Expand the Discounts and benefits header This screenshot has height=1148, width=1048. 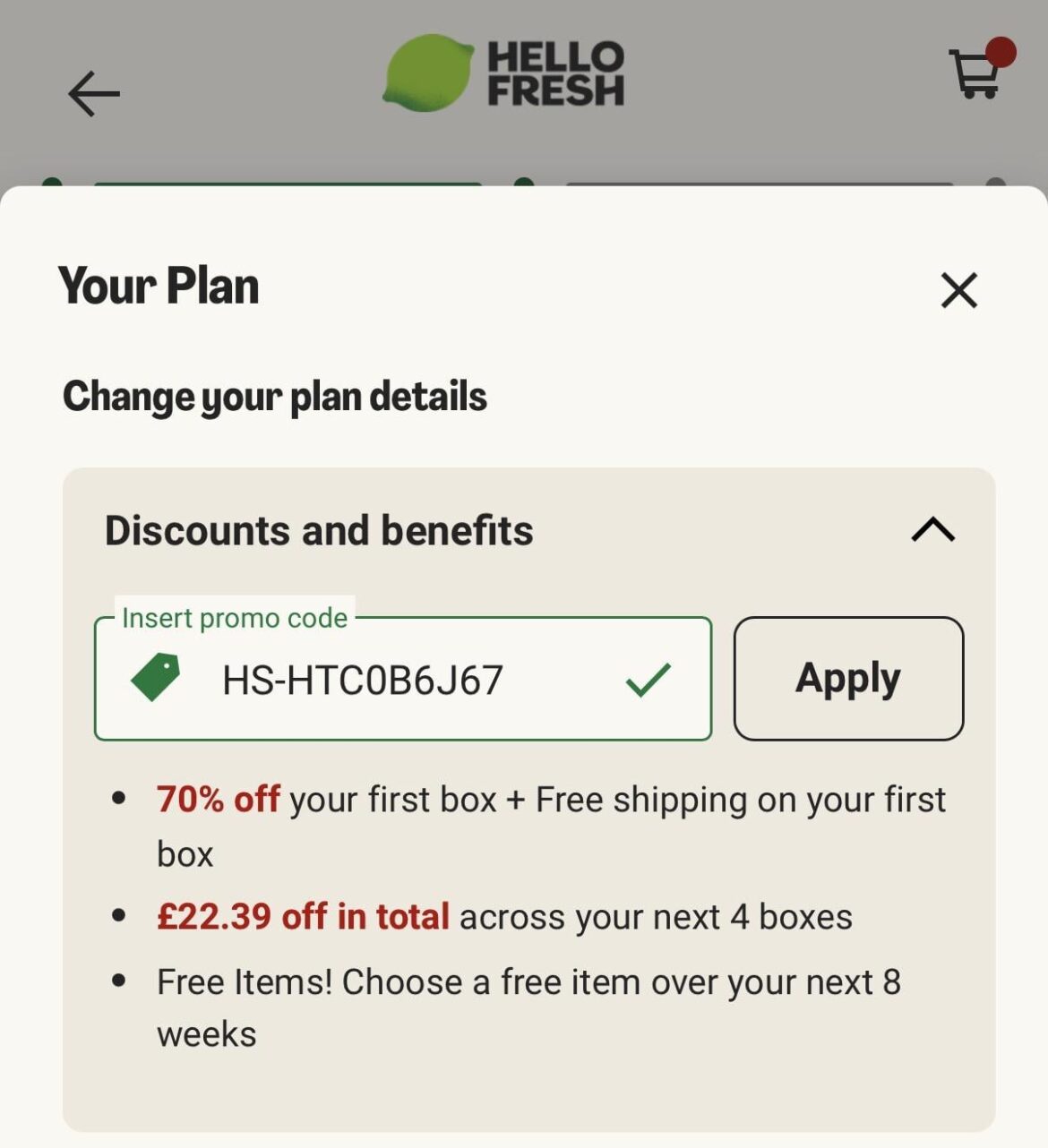tap(318, 530)
